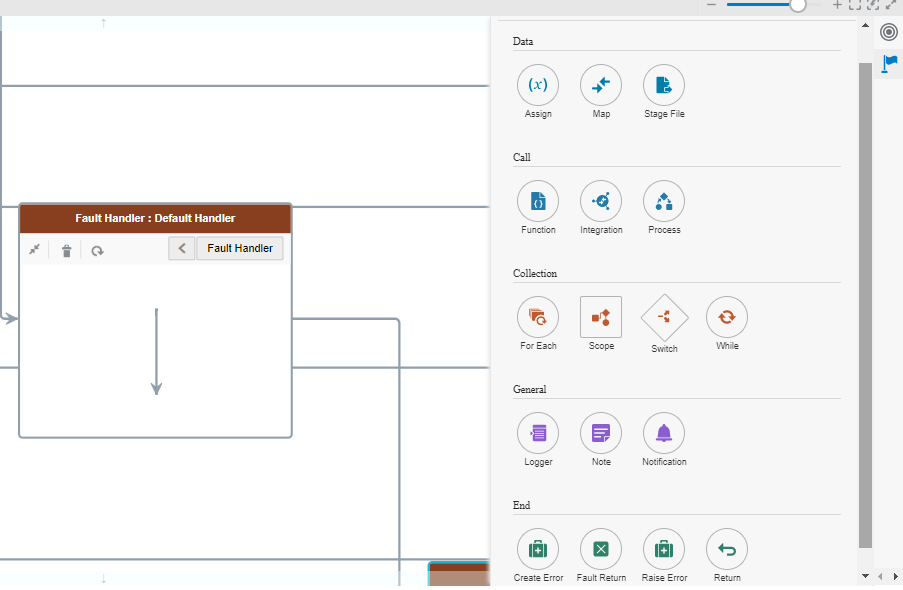Select the Assign action icon
This screenshot has height=590, width=903.
[x=538, y=86]
